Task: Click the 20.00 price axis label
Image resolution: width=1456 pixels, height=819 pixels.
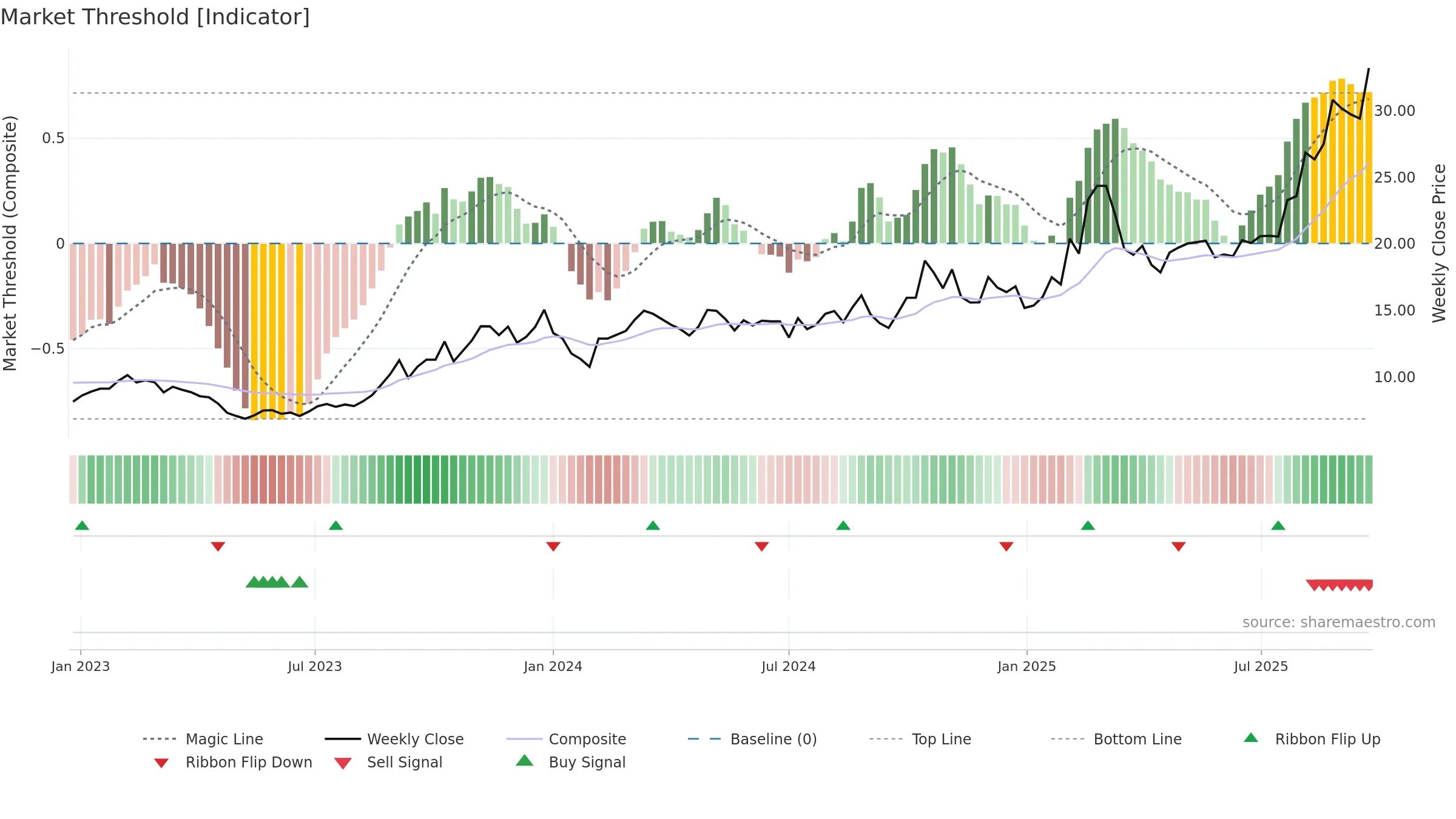Action: pos(1395,243)
